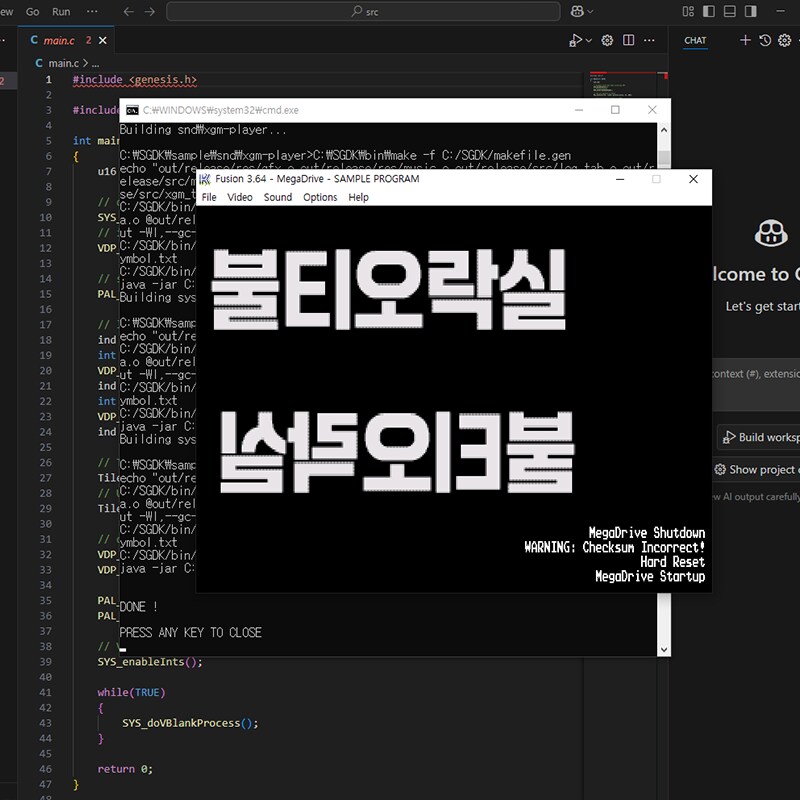800x800 pixels.
Task: Expand the Run or Debug dropdown arrow
Action: coord(589,40)
